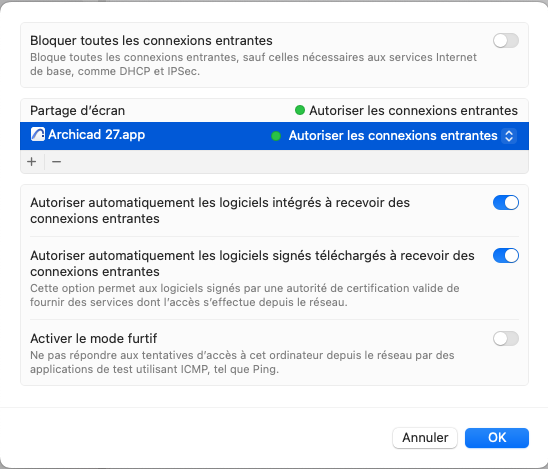
Task: Click the Annuler button
Action: pos(425,438)
